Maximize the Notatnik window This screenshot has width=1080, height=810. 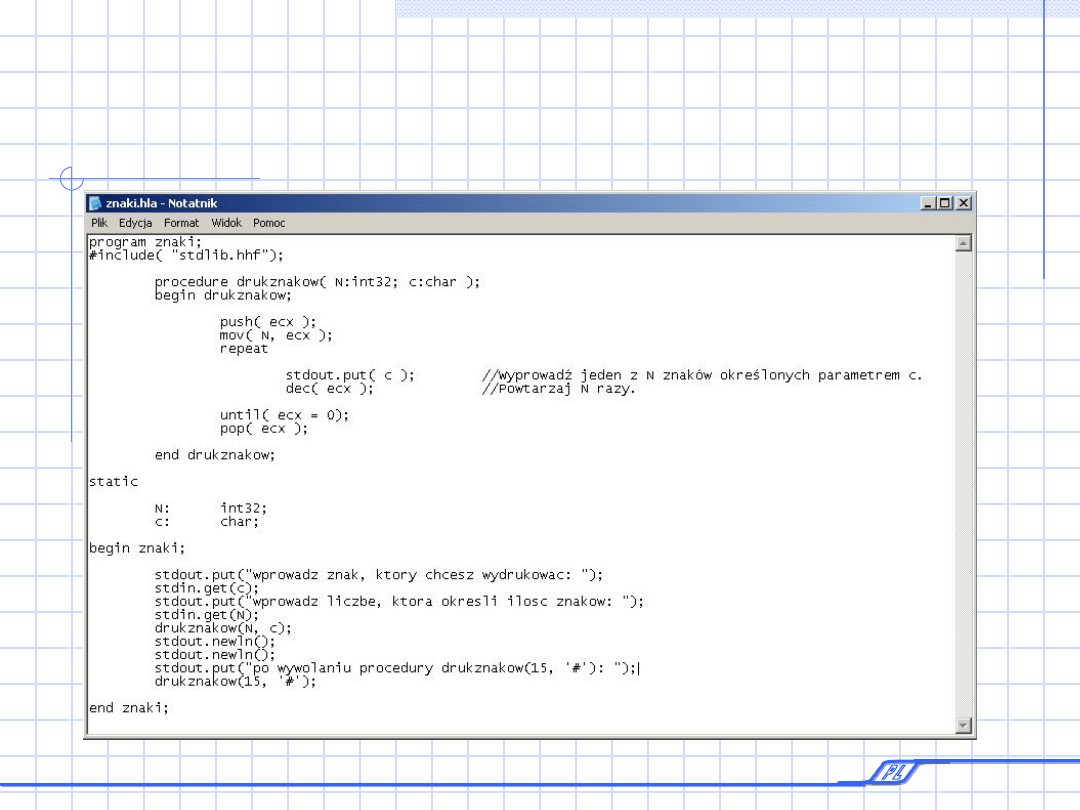946,203
